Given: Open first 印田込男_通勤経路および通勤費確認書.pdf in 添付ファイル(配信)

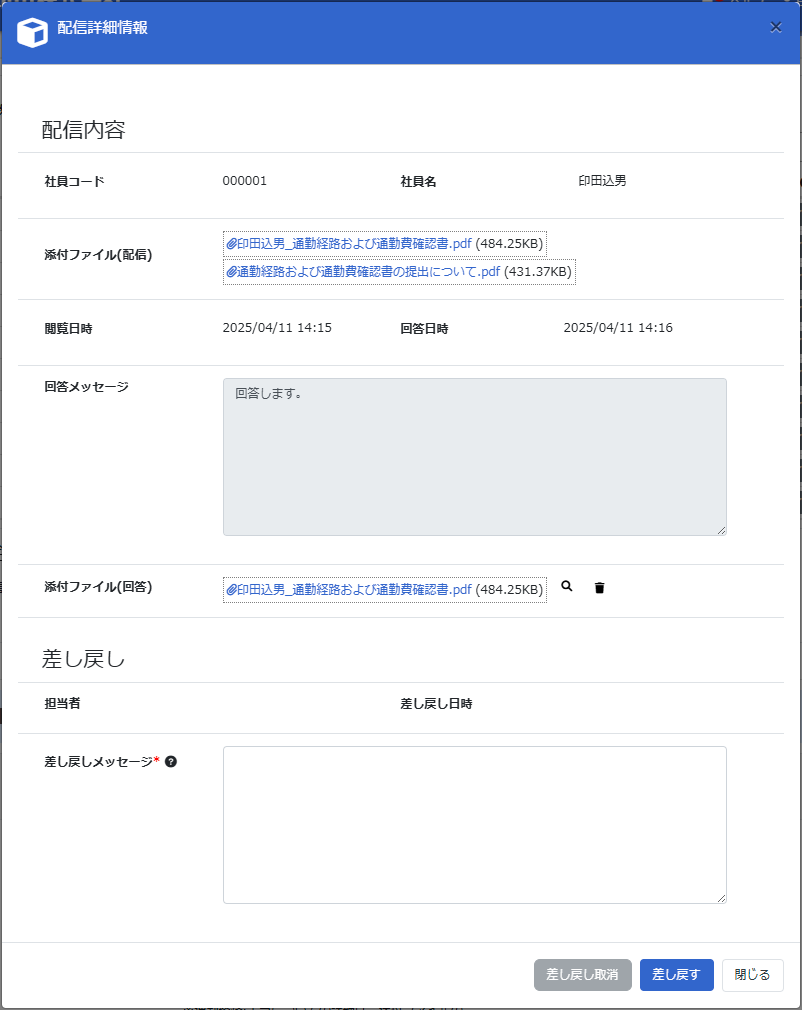Looking at the screenshot, I should click(354, 243).
